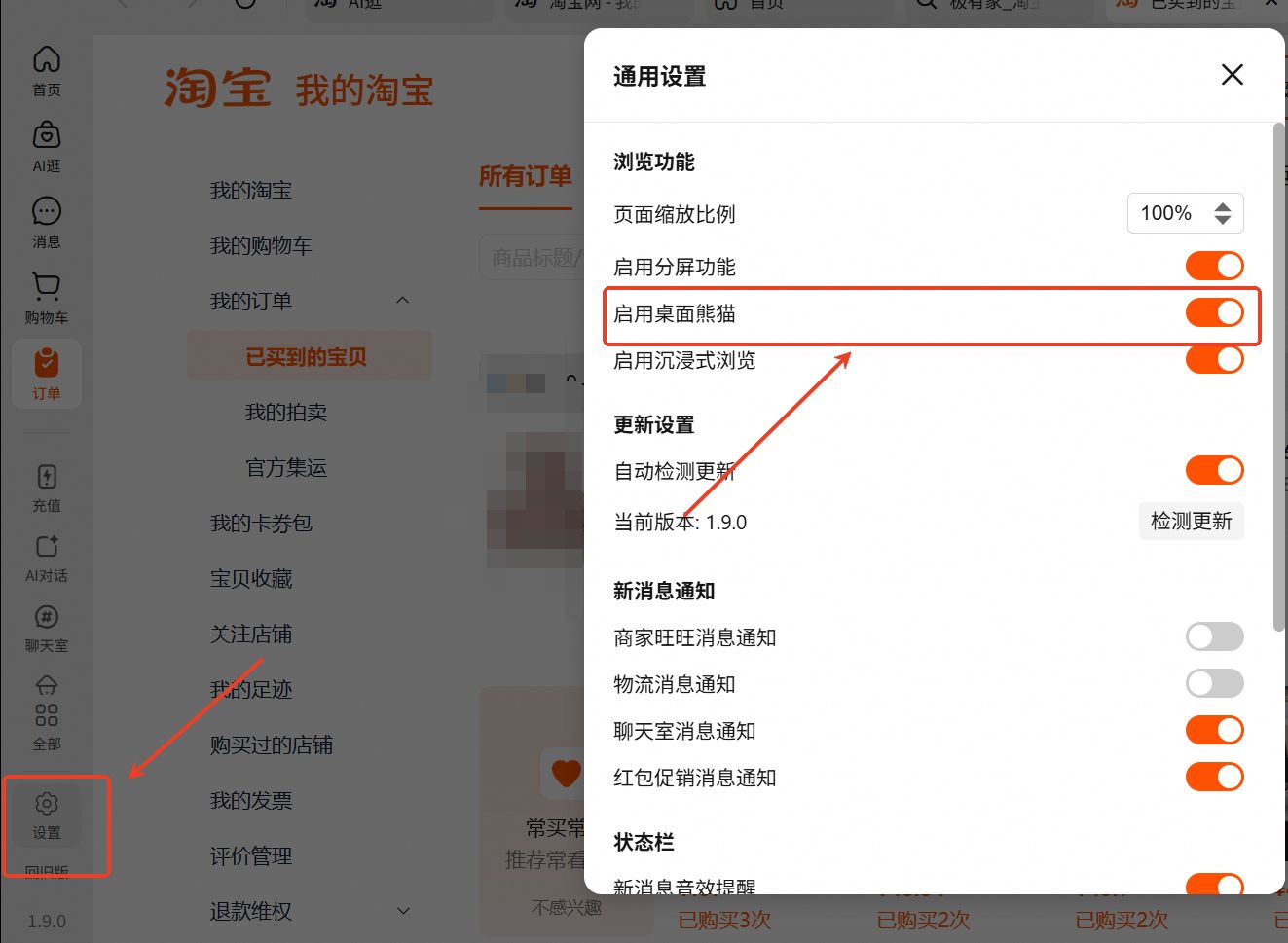Open 官方集运 submenu item

tap(286, 468)
